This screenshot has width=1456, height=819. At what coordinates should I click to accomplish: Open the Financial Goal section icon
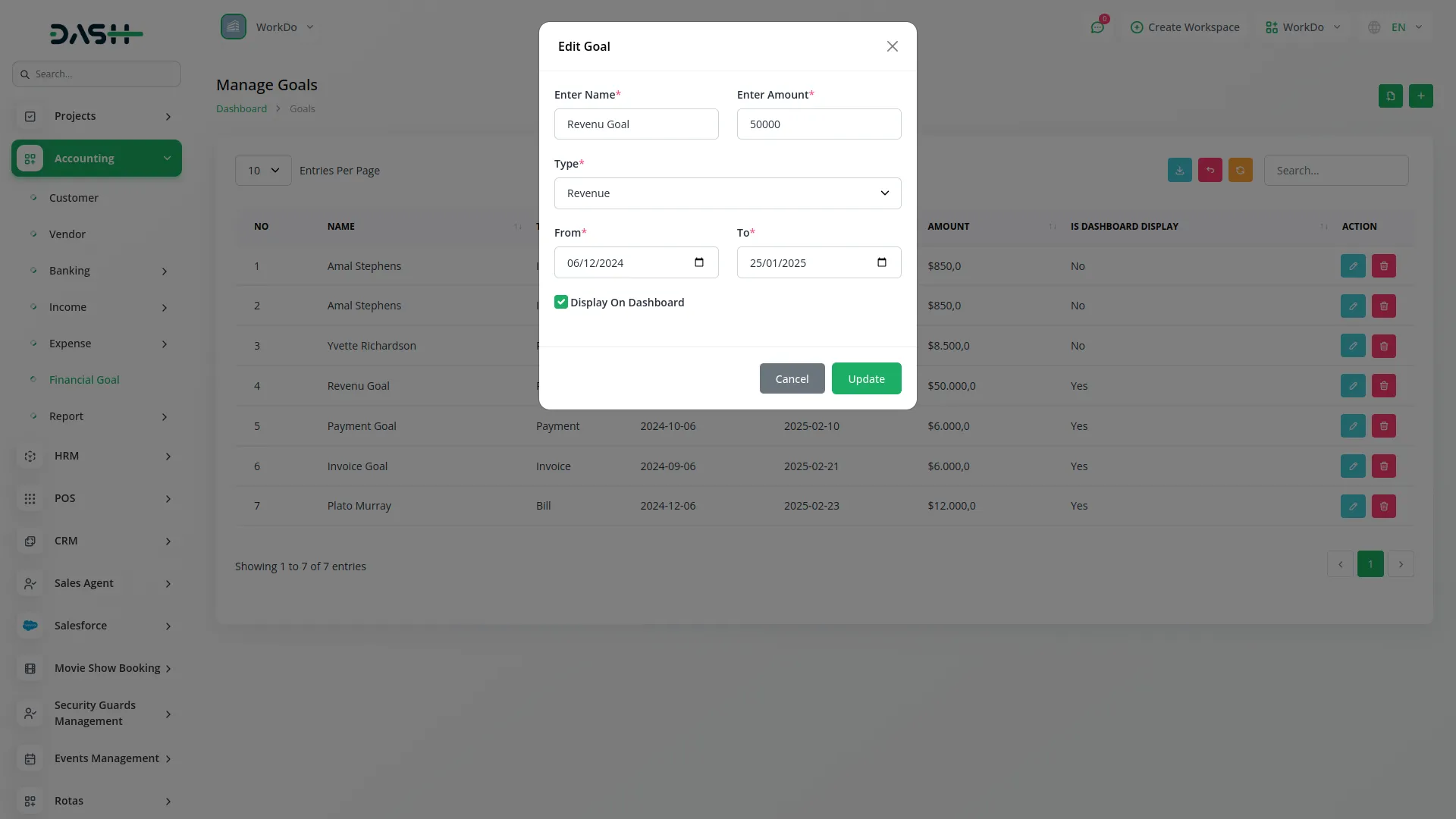(x=33, y=380)
